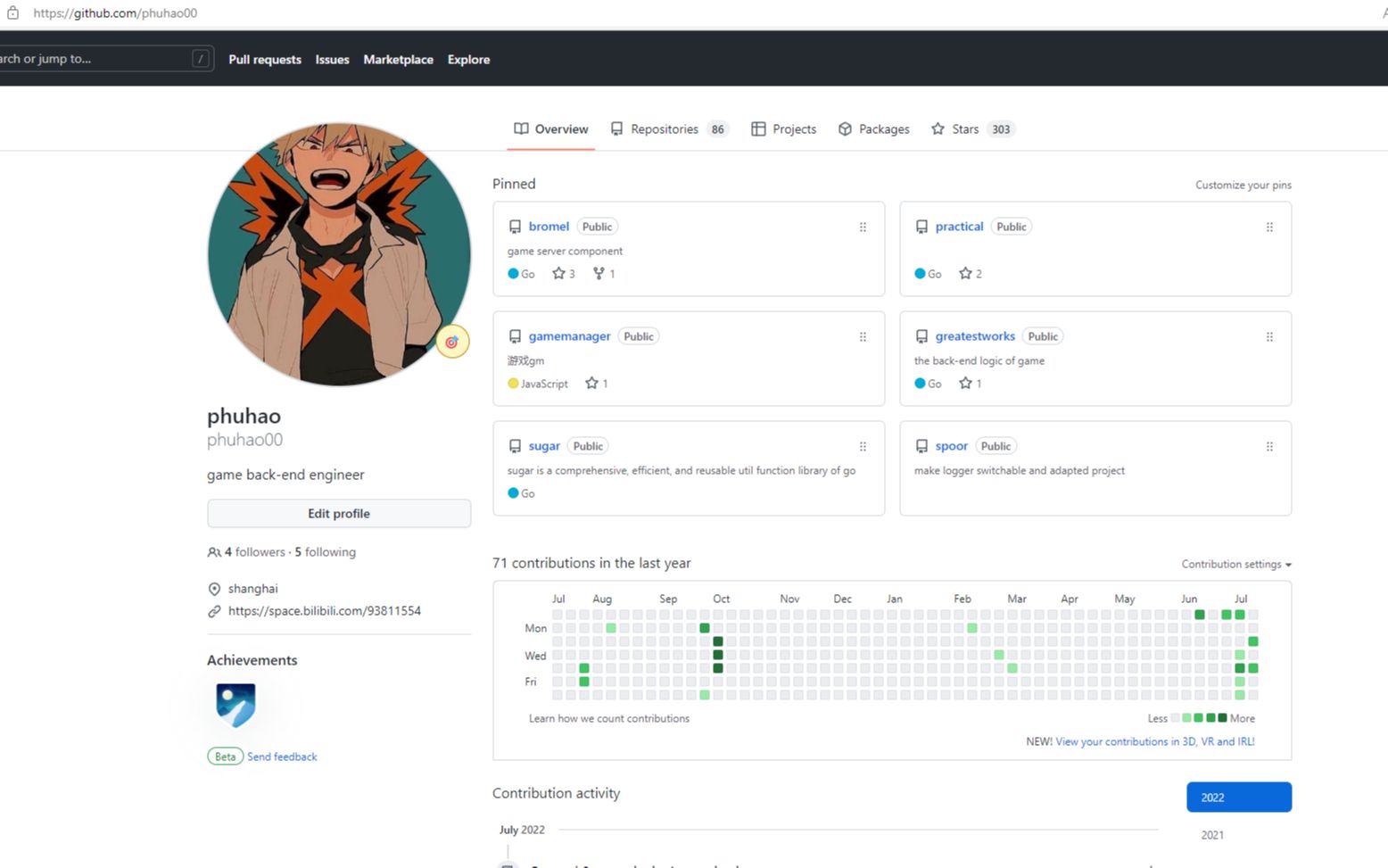Open the Stars tab
Image resolution: width=1388 pixels, height=868 pixels.
(973, 129)
